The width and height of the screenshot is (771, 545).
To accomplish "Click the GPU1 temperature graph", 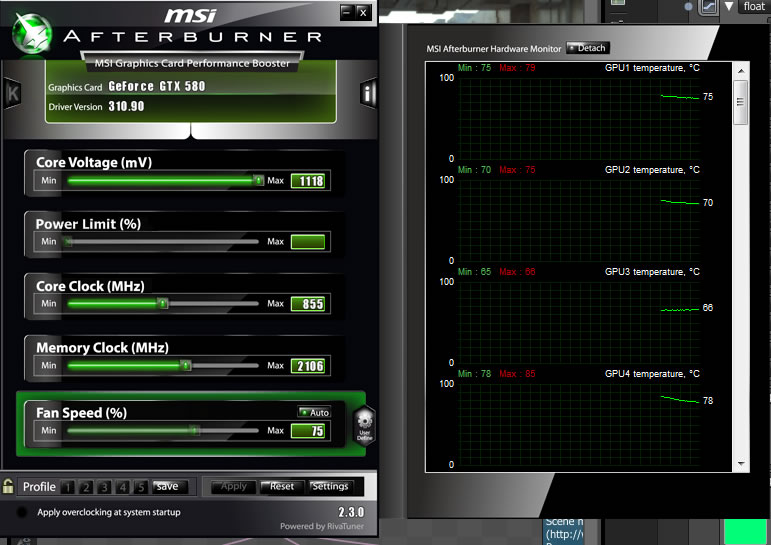I will tap(579, 118).
